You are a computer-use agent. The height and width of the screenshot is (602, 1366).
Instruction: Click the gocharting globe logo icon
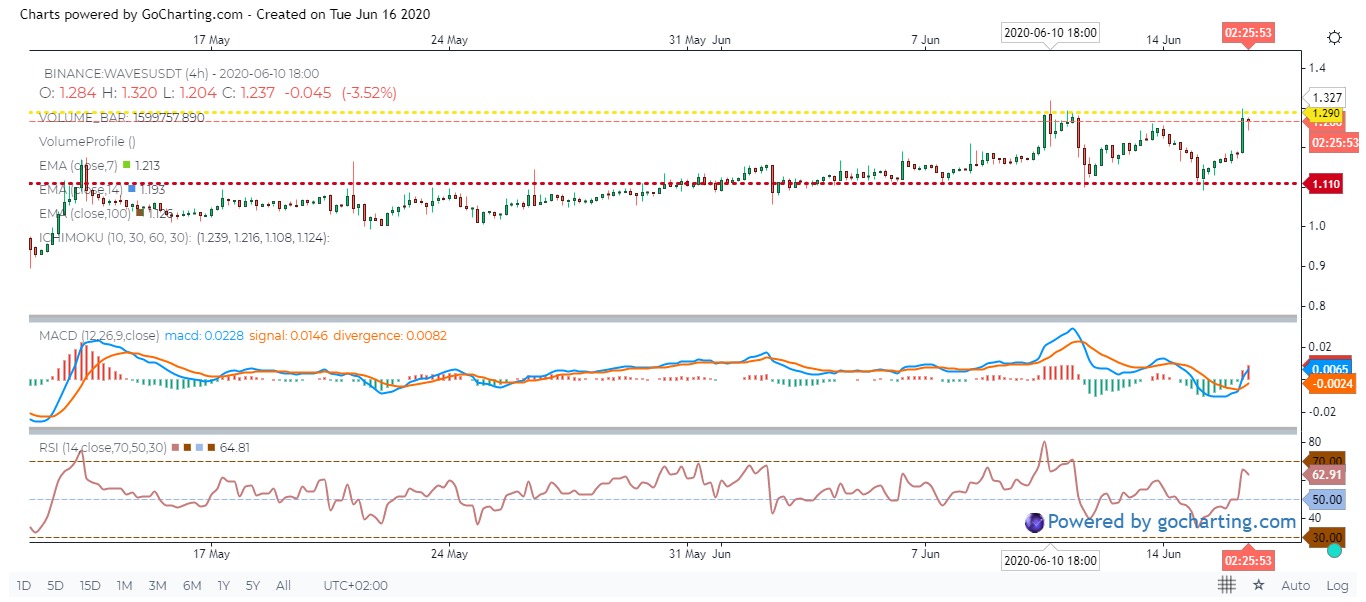(x=1033, y=521)
